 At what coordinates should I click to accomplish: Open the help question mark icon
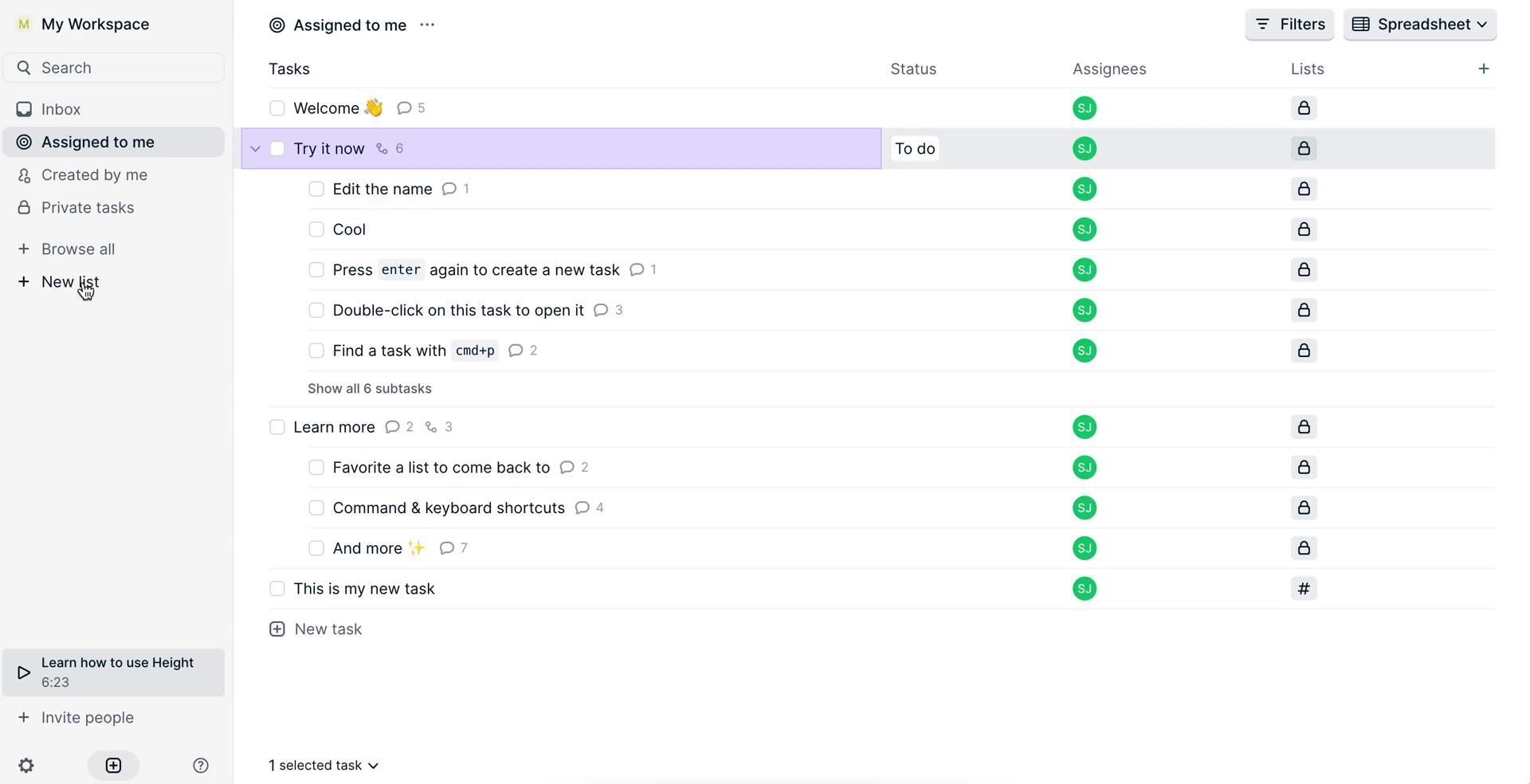(x=201, y=766)
